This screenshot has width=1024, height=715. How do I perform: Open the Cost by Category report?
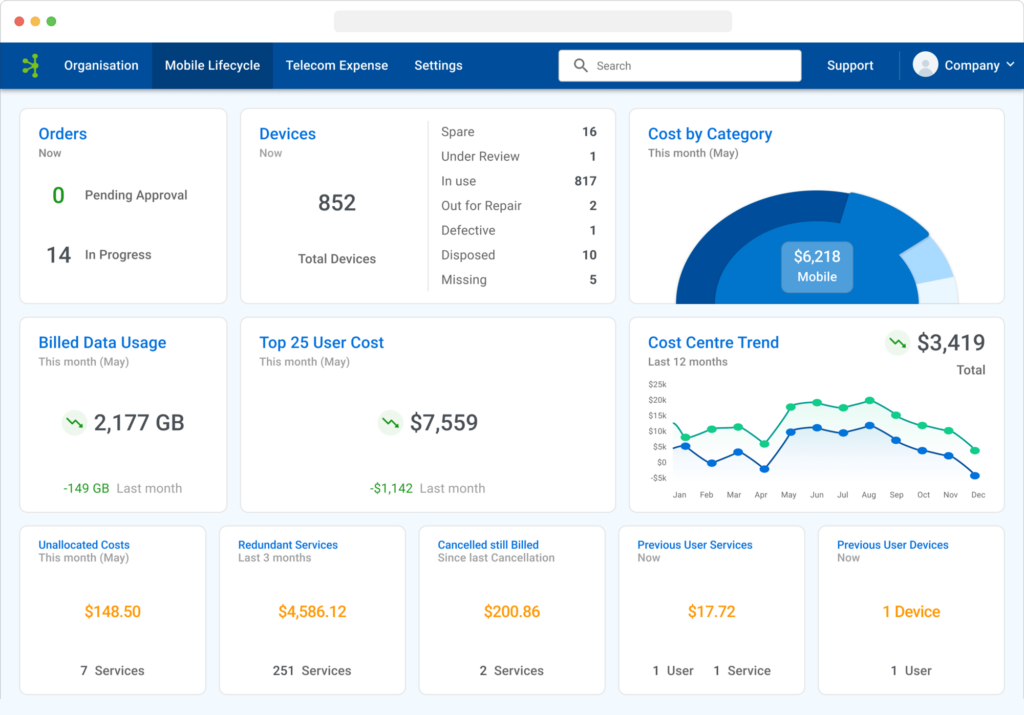pos(710,133)
